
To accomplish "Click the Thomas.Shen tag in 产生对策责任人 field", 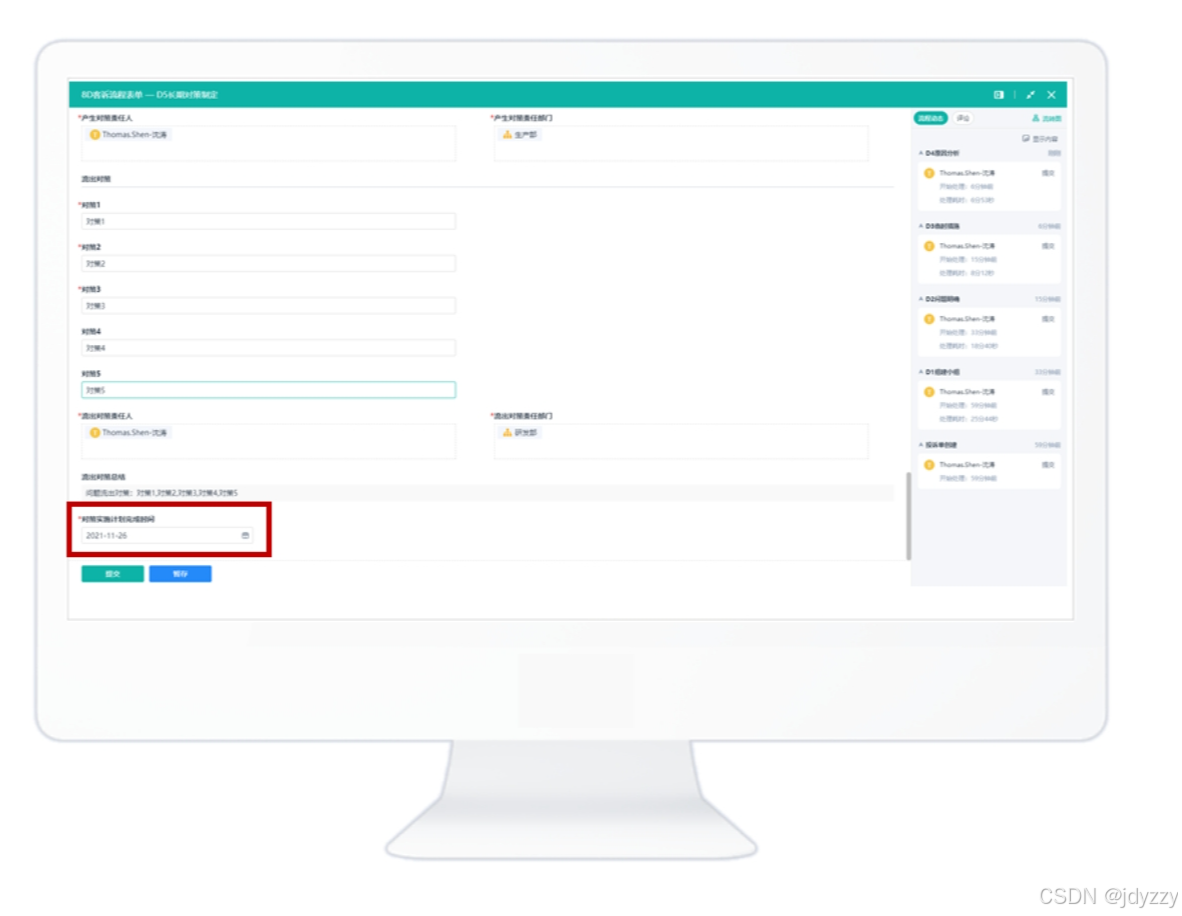I will (x=129, y=135).
